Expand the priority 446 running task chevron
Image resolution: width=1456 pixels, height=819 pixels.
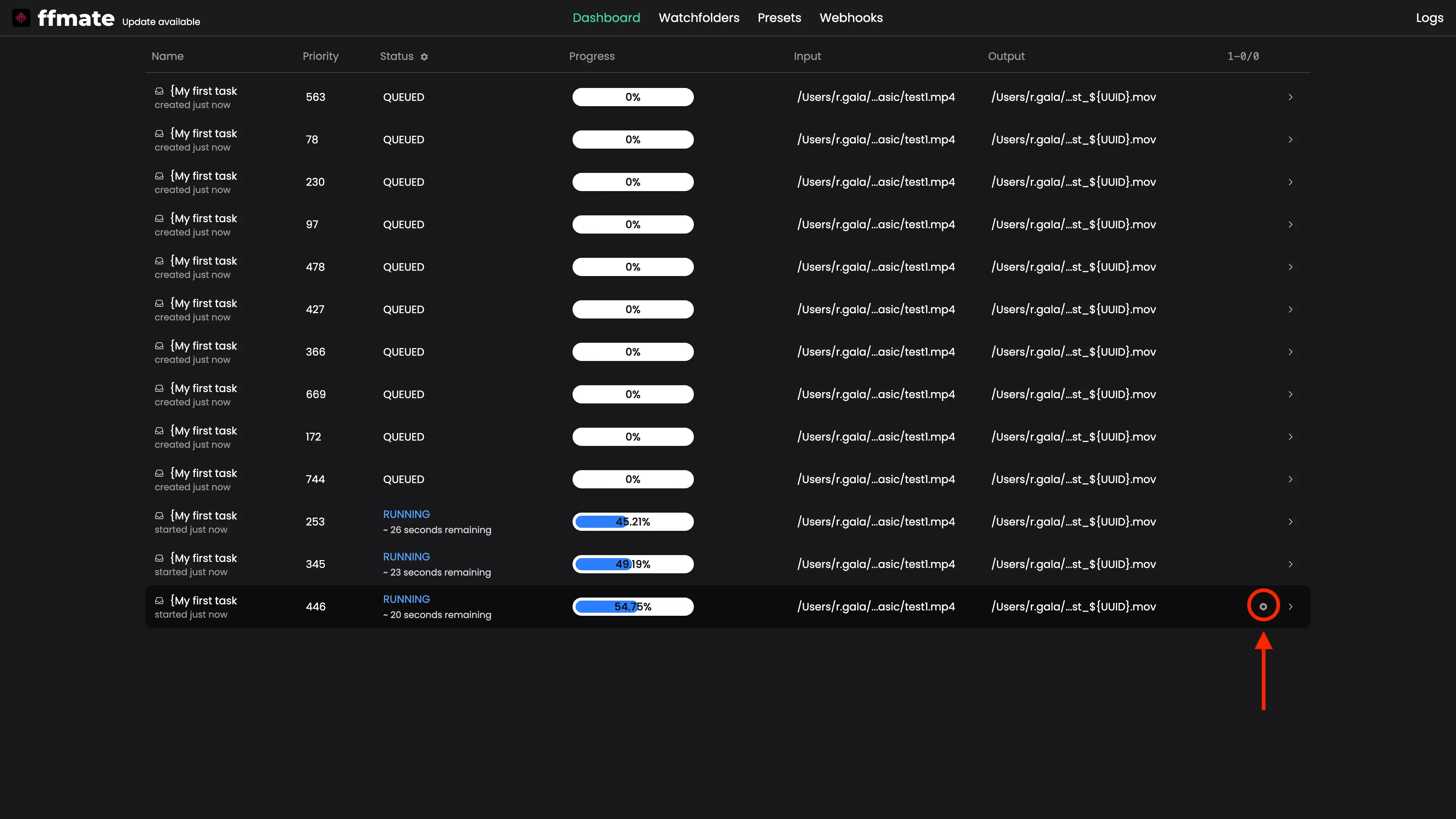(x=1290, y=607)
